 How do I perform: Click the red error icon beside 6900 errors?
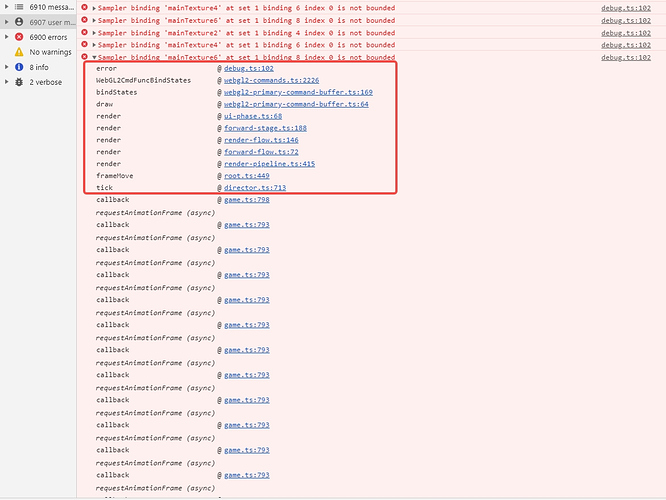coord(19,37)
